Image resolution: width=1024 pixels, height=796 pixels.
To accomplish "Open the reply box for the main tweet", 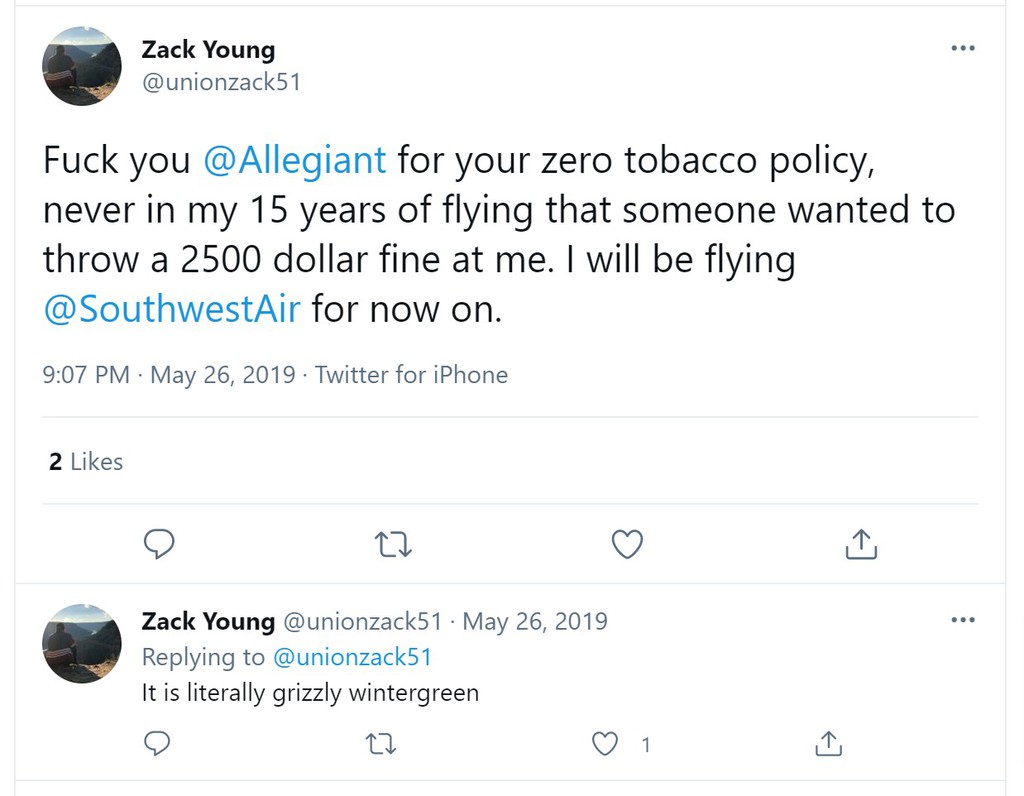I will click(x=160, y=544).
